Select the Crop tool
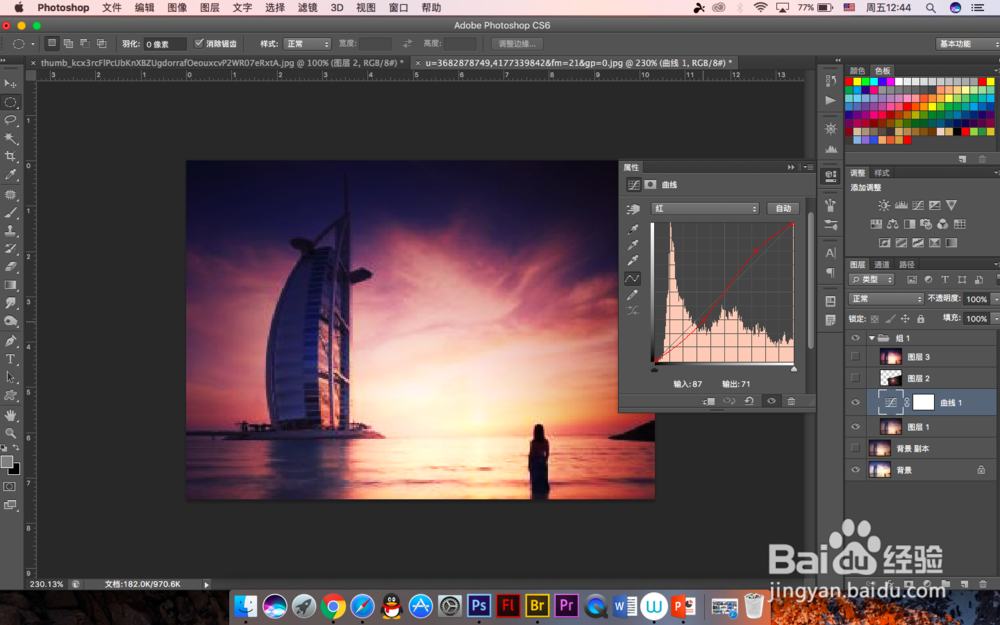This screenshot has width=1000, height=625. coord(10,156)
